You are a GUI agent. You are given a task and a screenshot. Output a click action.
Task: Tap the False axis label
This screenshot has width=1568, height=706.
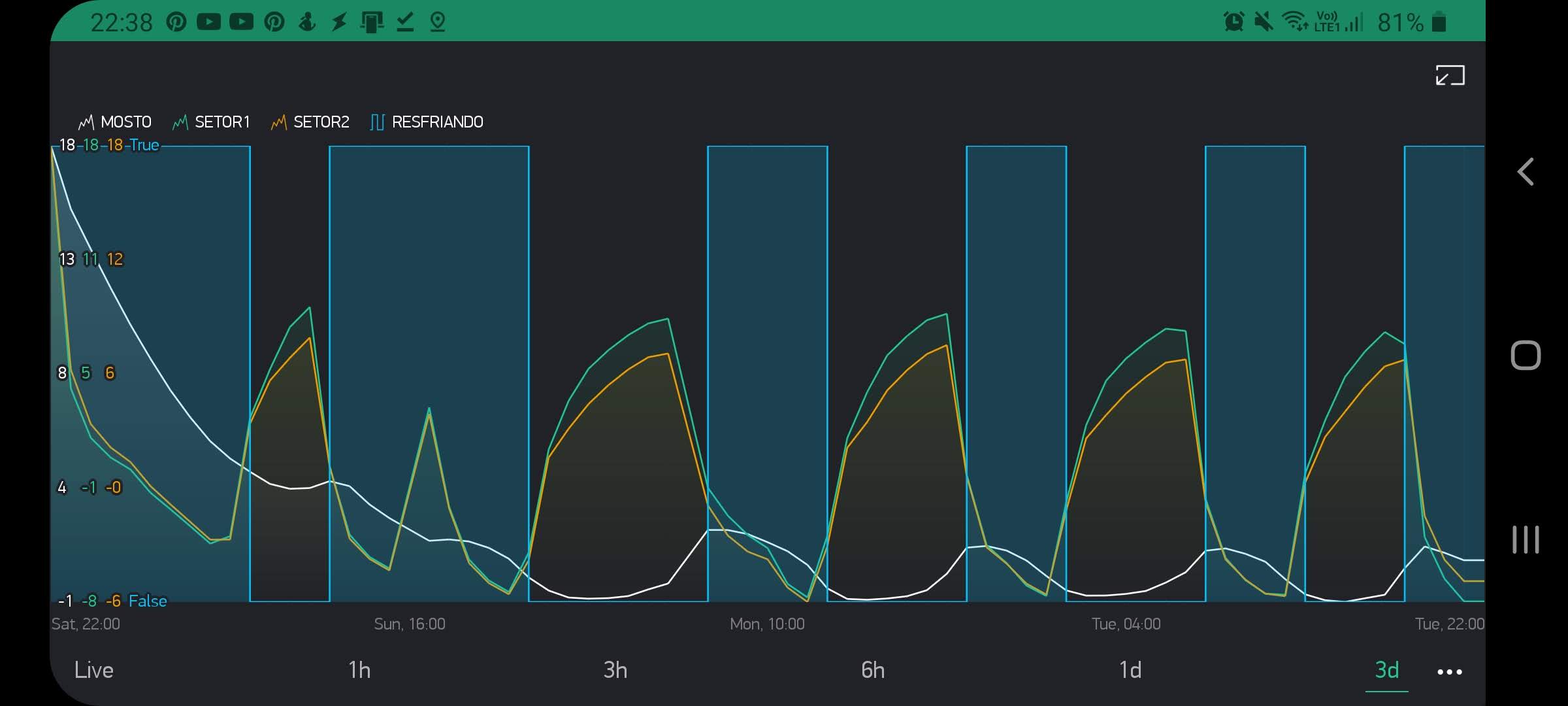(x=148, y=601)
